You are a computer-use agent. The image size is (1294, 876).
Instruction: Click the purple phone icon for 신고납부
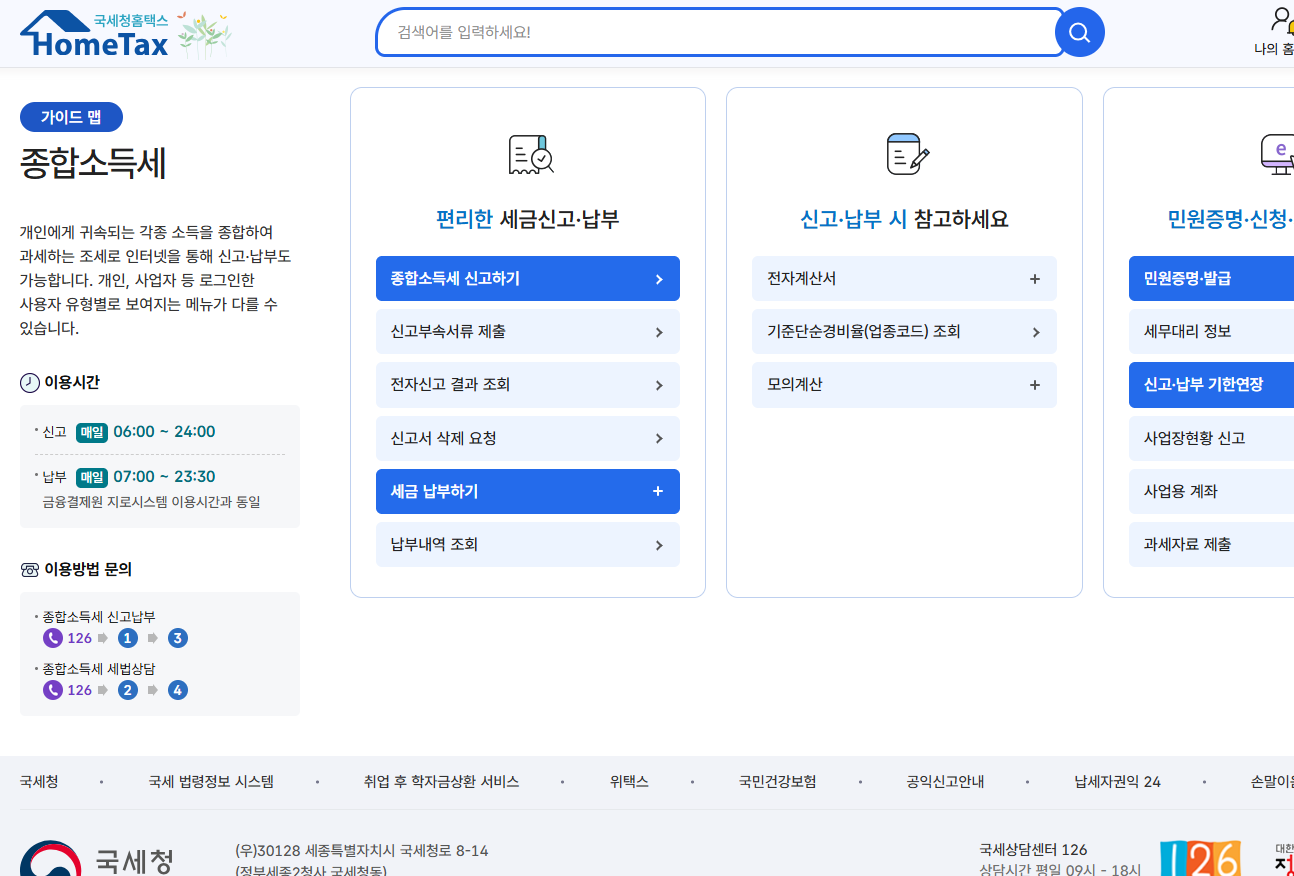click(x=53, y=638)
